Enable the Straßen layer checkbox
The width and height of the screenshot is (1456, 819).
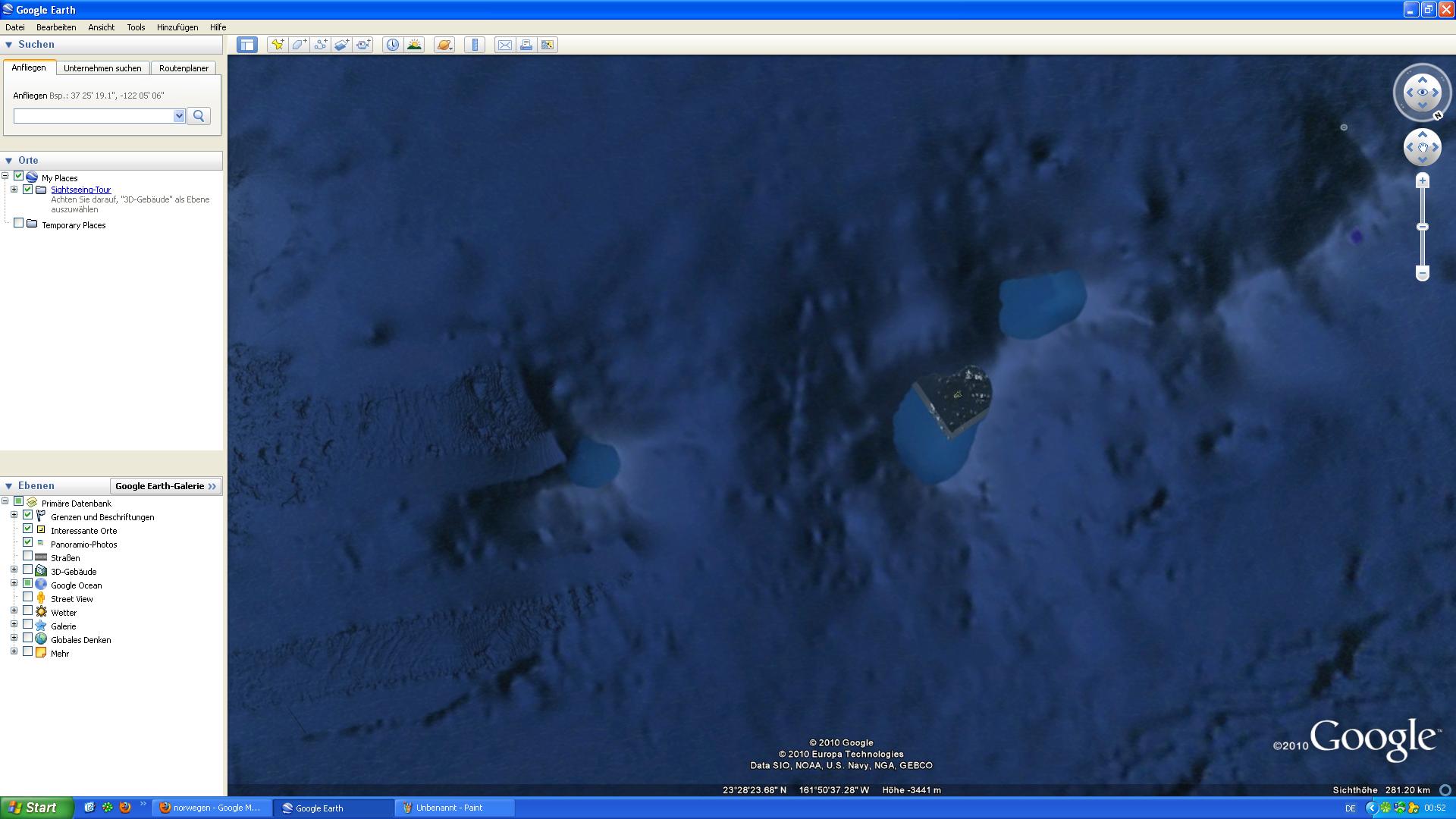click(28, 557)
